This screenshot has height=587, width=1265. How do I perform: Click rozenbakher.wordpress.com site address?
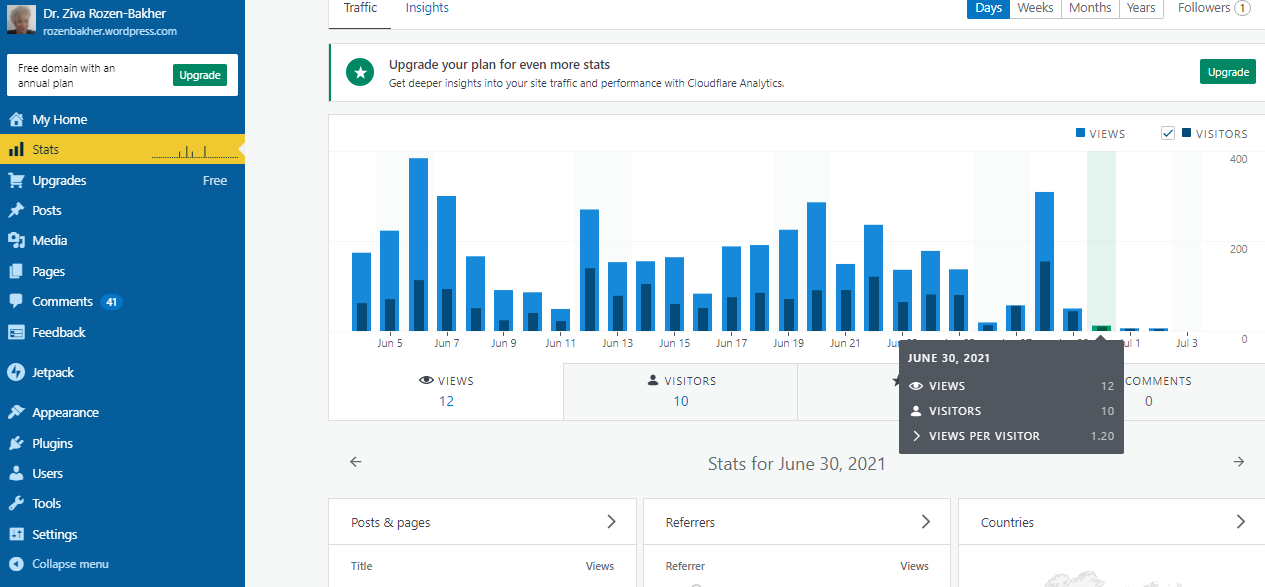pyautogui.click(x=110, y=31)
